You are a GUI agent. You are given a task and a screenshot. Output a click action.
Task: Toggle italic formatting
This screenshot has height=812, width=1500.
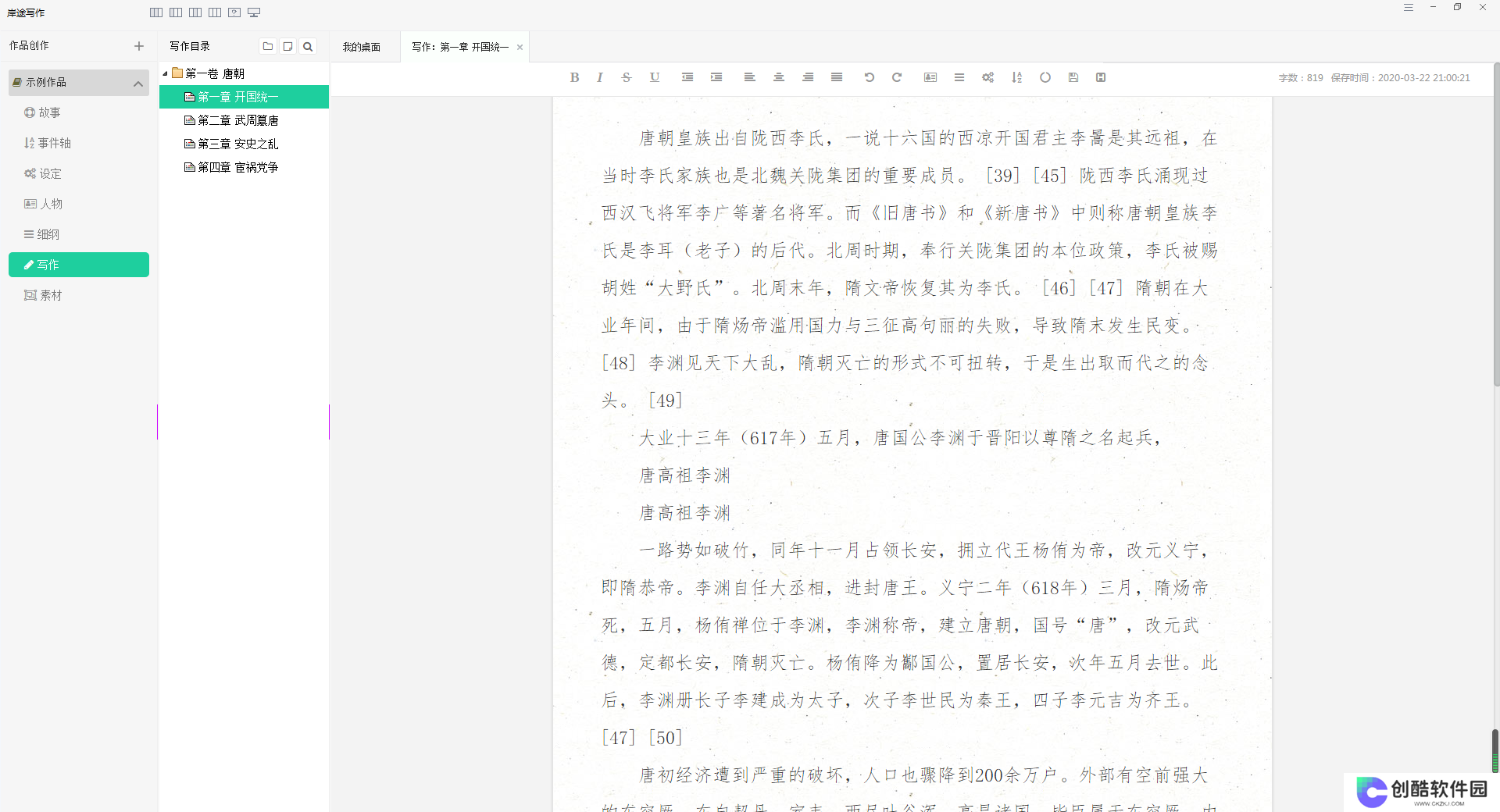(x=600, y=77)
